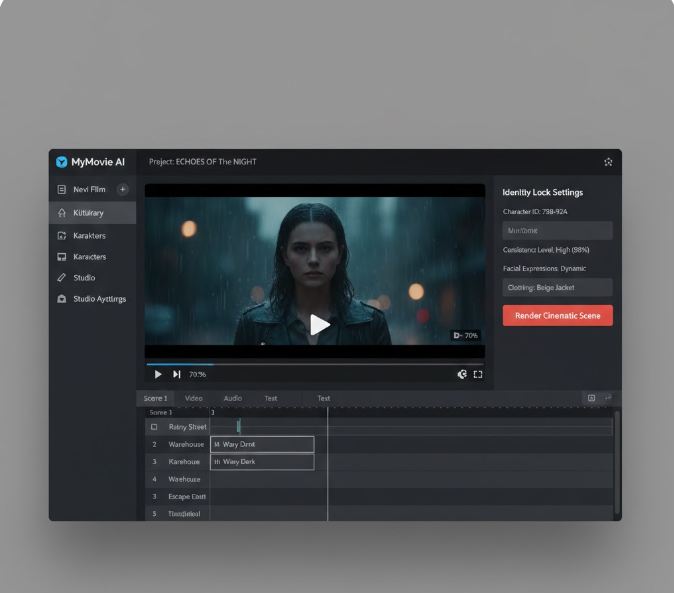This screenshot has width=674, height=593.
Task: Go to the Karakters sidebar section
Action: [92, 235]
